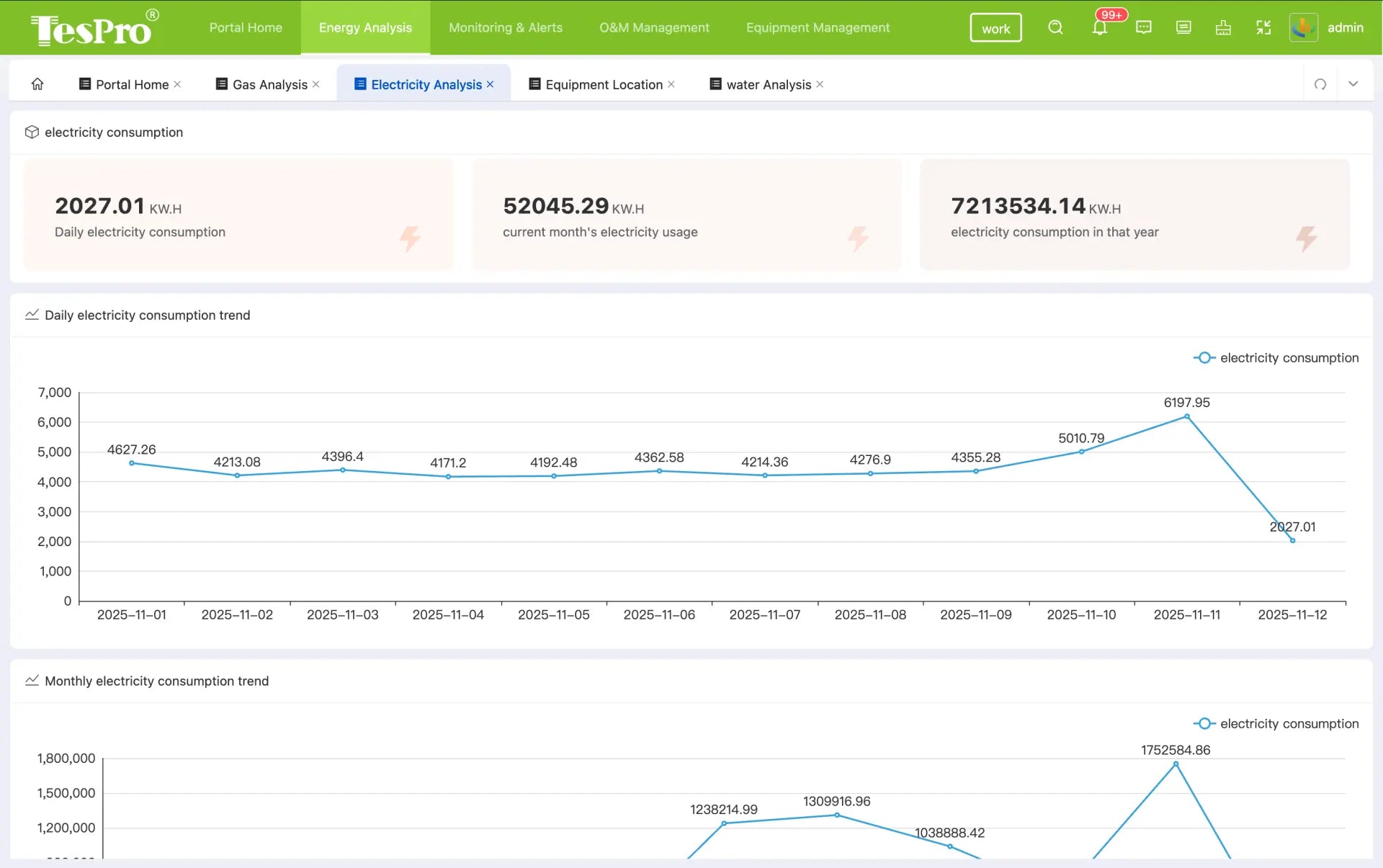Toggle electricity consumption legend in monthly chart
This screenshot has width=1383, height=868.
pyautogui.click(x=1276, y=724)
